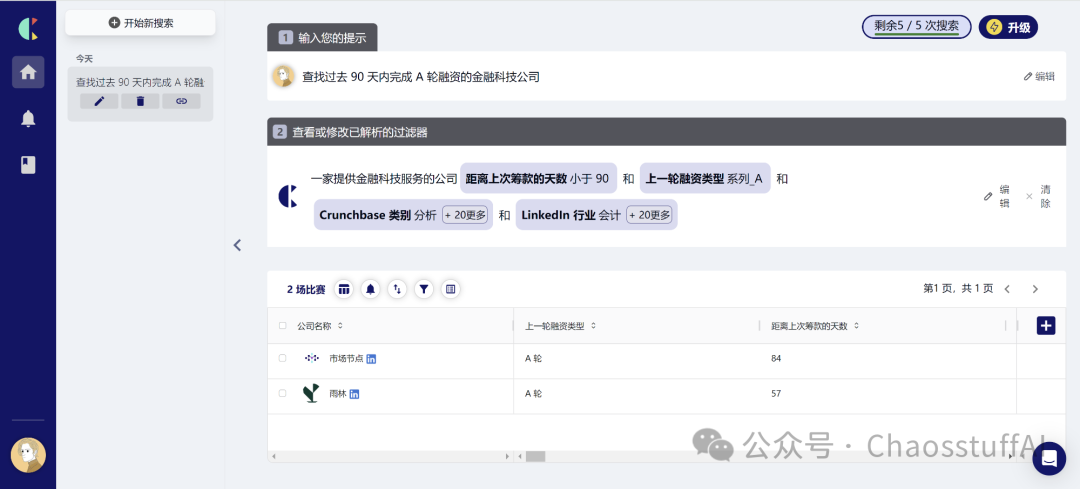
Task: Clear the parsed filters with 清除
Action: (x=1039, y=196)
